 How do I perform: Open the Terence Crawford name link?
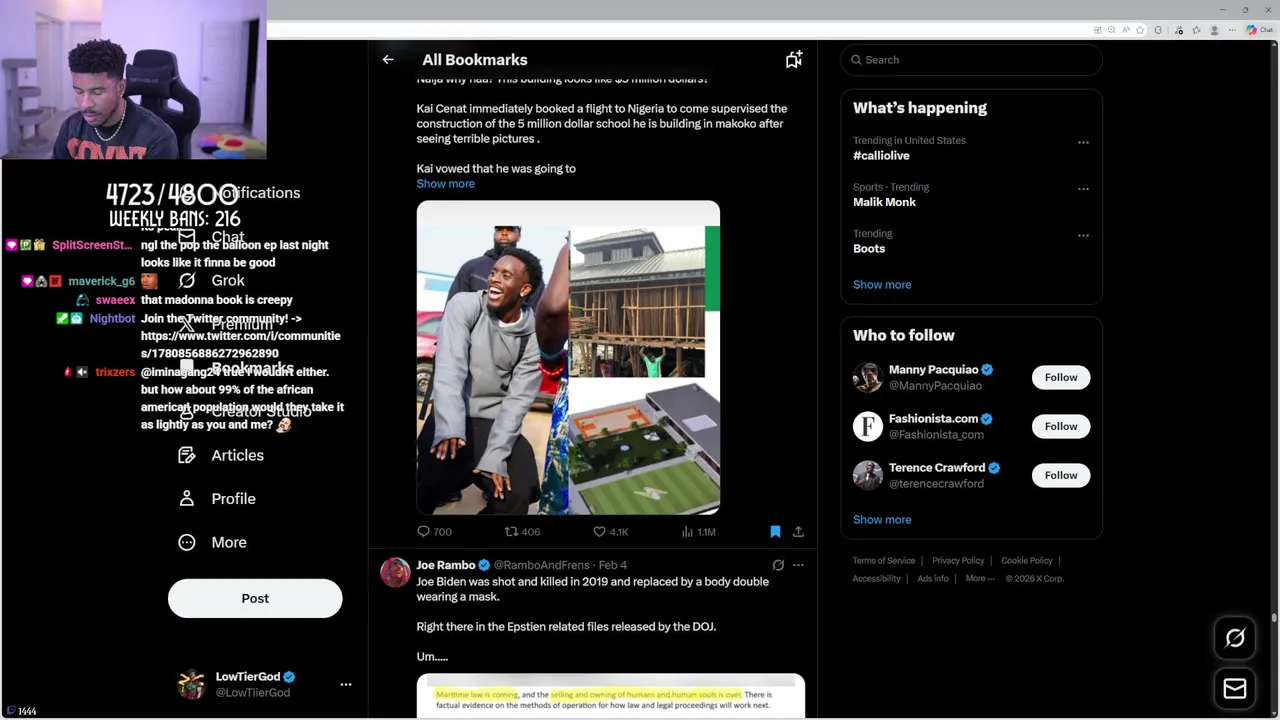[x=937, y=468]
